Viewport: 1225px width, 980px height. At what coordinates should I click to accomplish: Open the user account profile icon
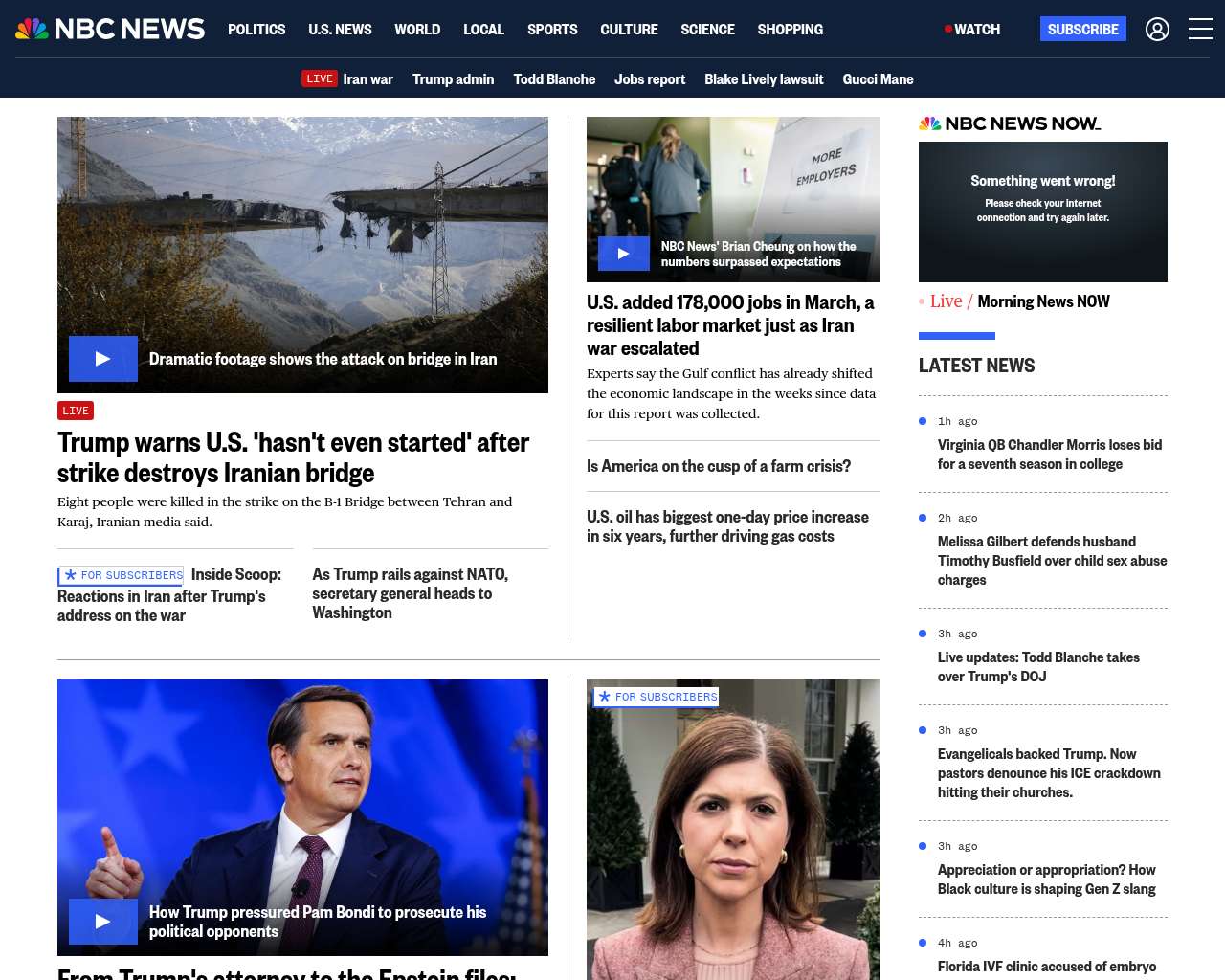click(x=1157, y=30)
